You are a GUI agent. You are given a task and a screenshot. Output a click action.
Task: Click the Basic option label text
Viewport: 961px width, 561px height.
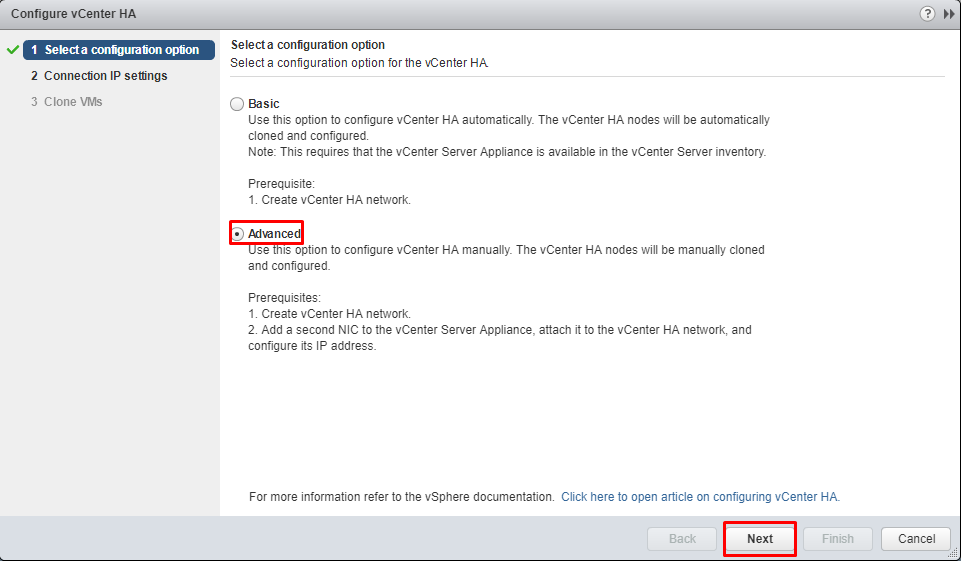click(x=264, y=104)
